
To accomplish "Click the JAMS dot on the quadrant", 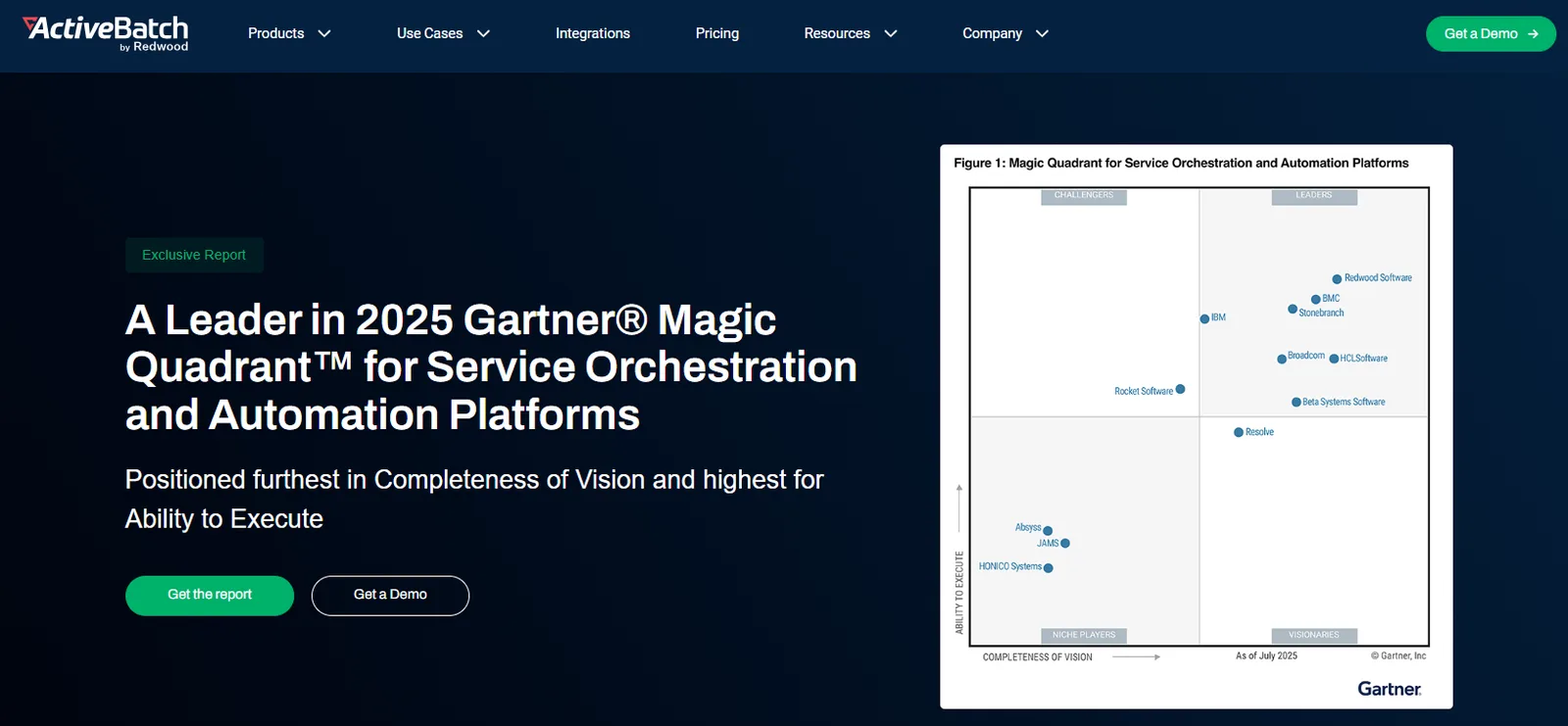I will (x=1065, y=543).
